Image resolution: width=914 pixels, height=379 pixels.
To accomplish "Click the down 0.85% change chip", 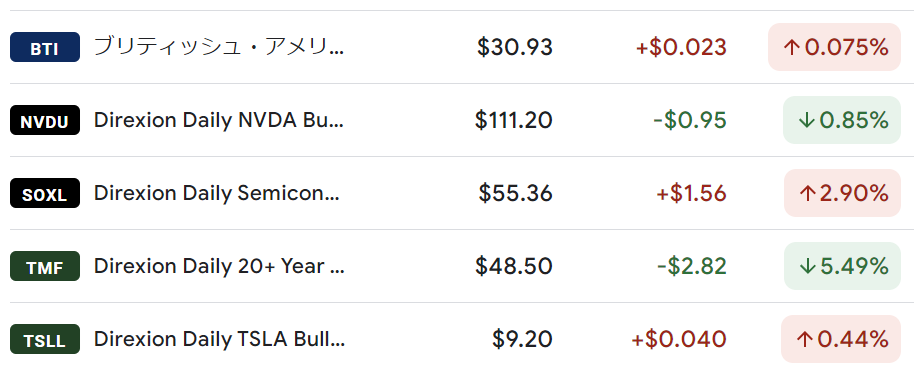I will click(842, 120).
